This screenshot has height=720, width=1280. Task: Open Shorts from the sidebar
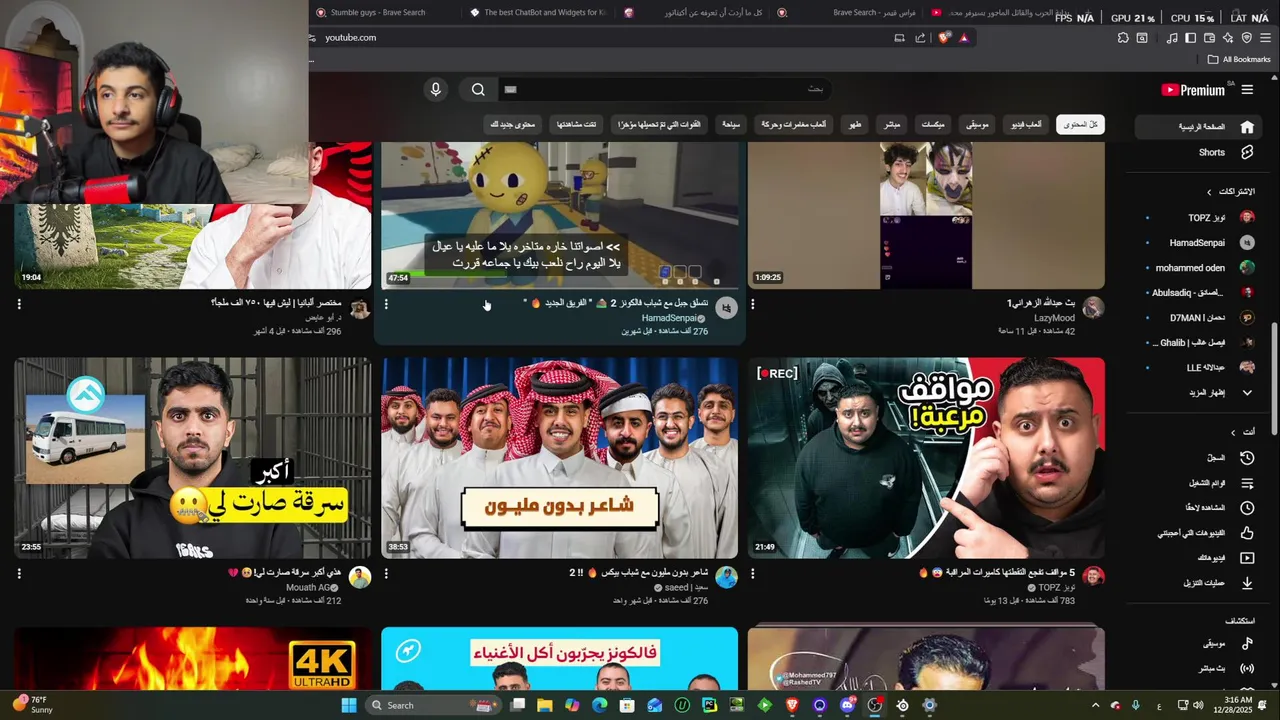click(1196, 153)
